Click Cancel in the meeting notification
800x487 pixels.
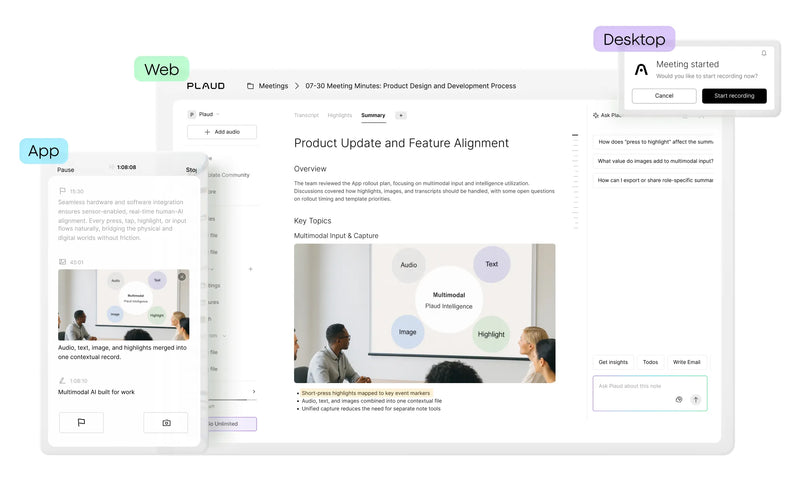tap(664, 96)
